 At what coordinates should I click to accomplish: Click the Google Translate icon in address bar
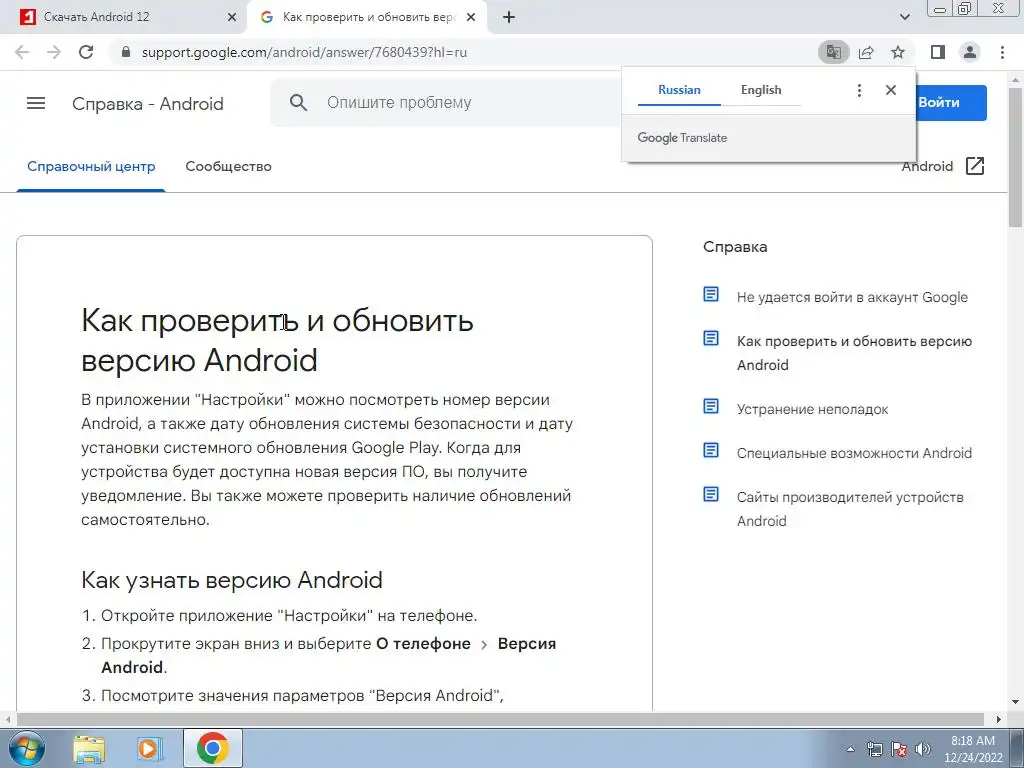coord(833,52)
